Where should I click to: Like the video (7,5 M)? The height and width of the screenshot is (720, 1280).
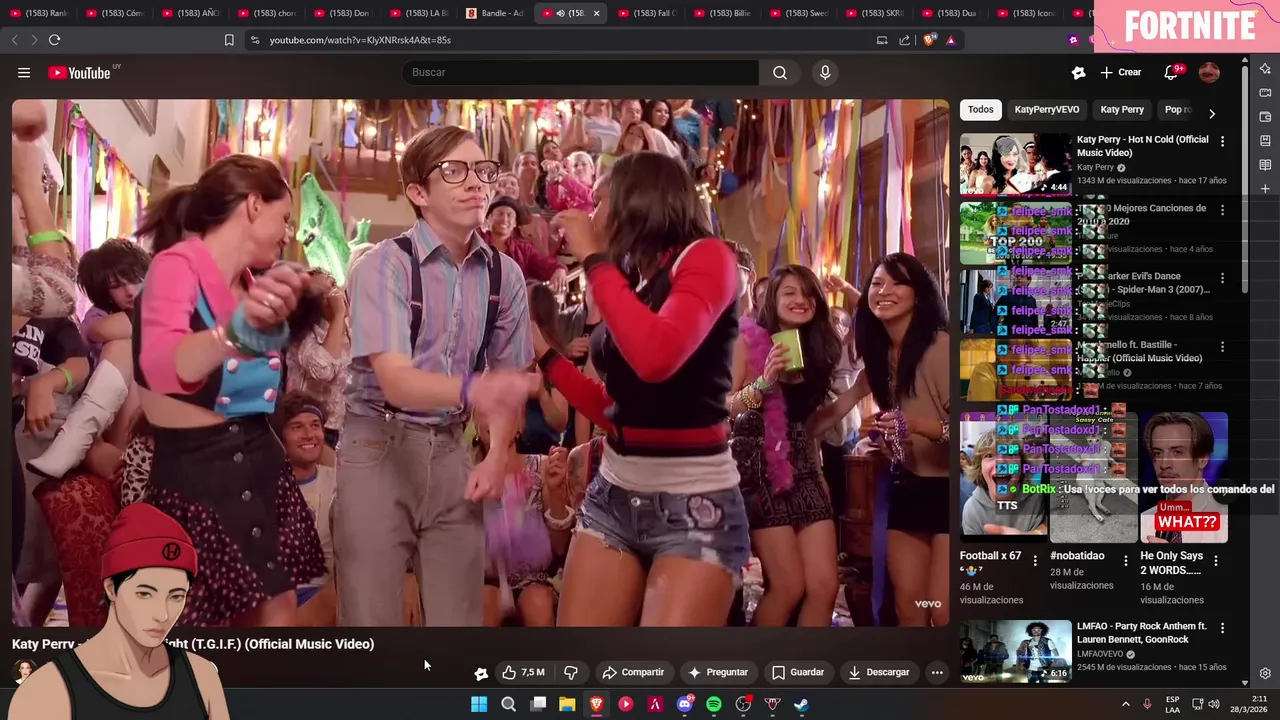pyautogui.click(x=523, y=672)
